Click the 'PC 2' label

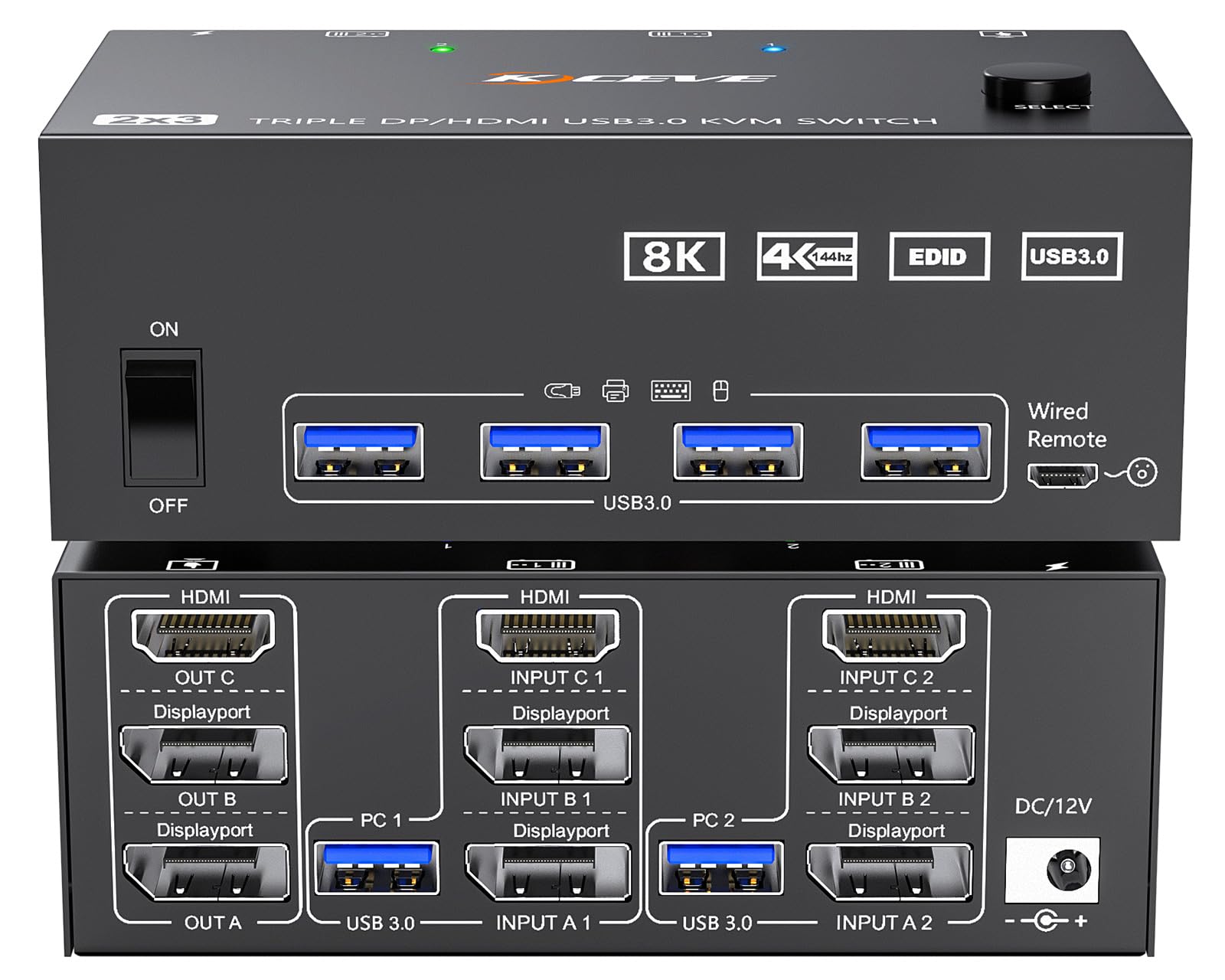click(713, 820)
